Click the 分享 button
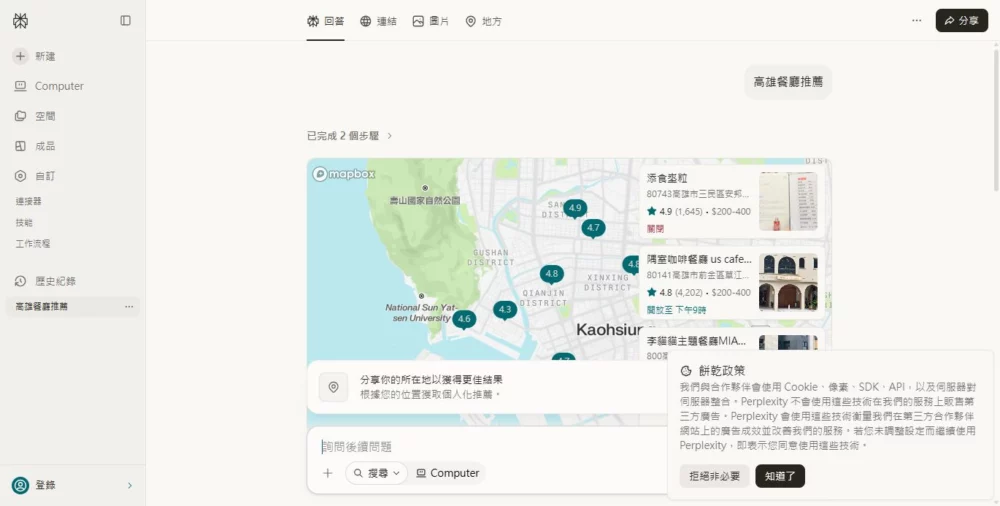Viewport: 1000px width, 506px height. 962,20
